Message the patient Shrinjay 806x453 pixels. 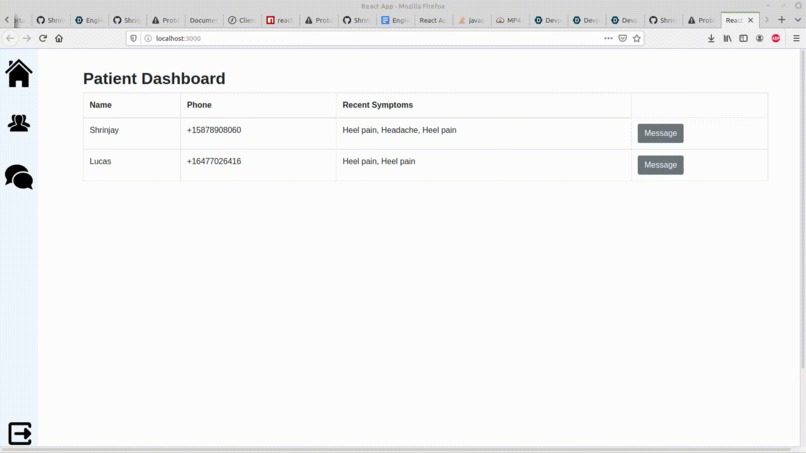pyautogui.click(x=661, y=133)
